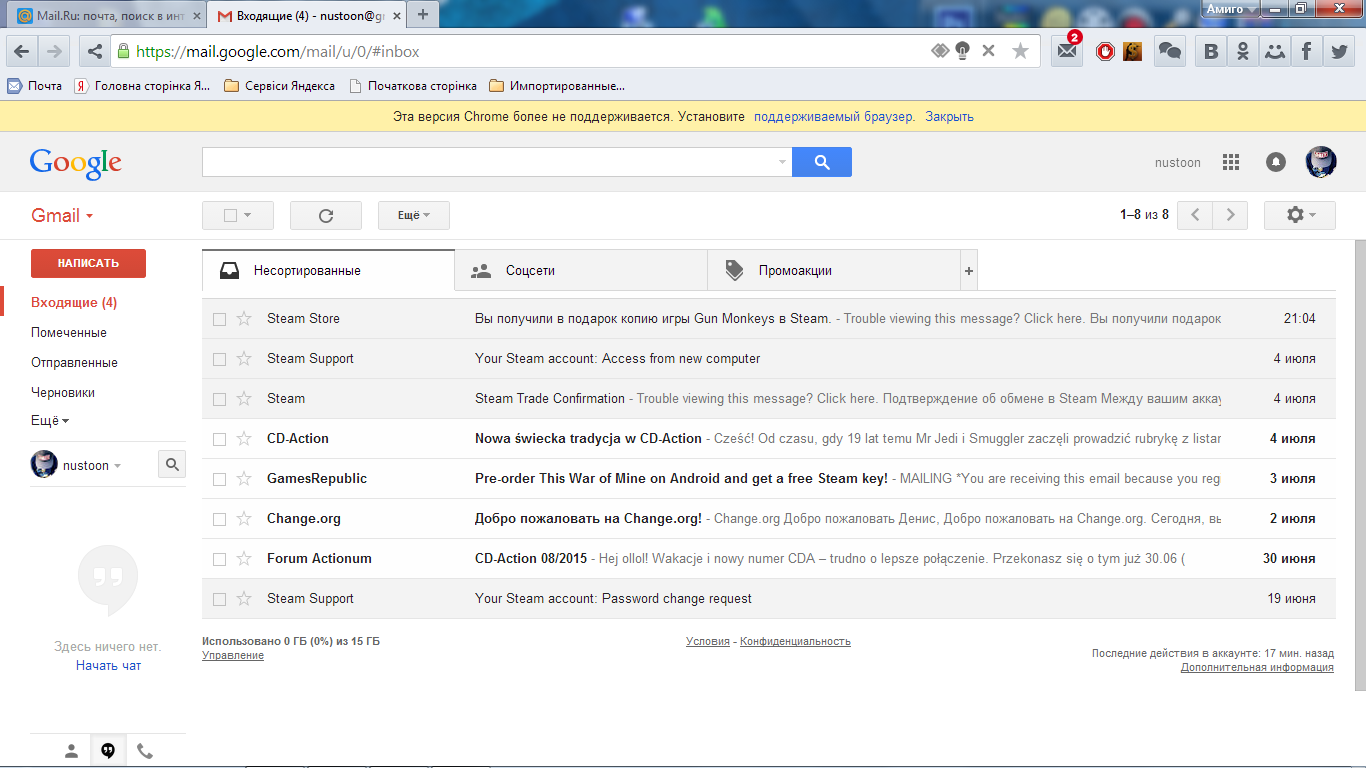The width and height of the screenshot is (1366, 768).
Task: Click the browser forward arrow
Action: pos(54,51)
